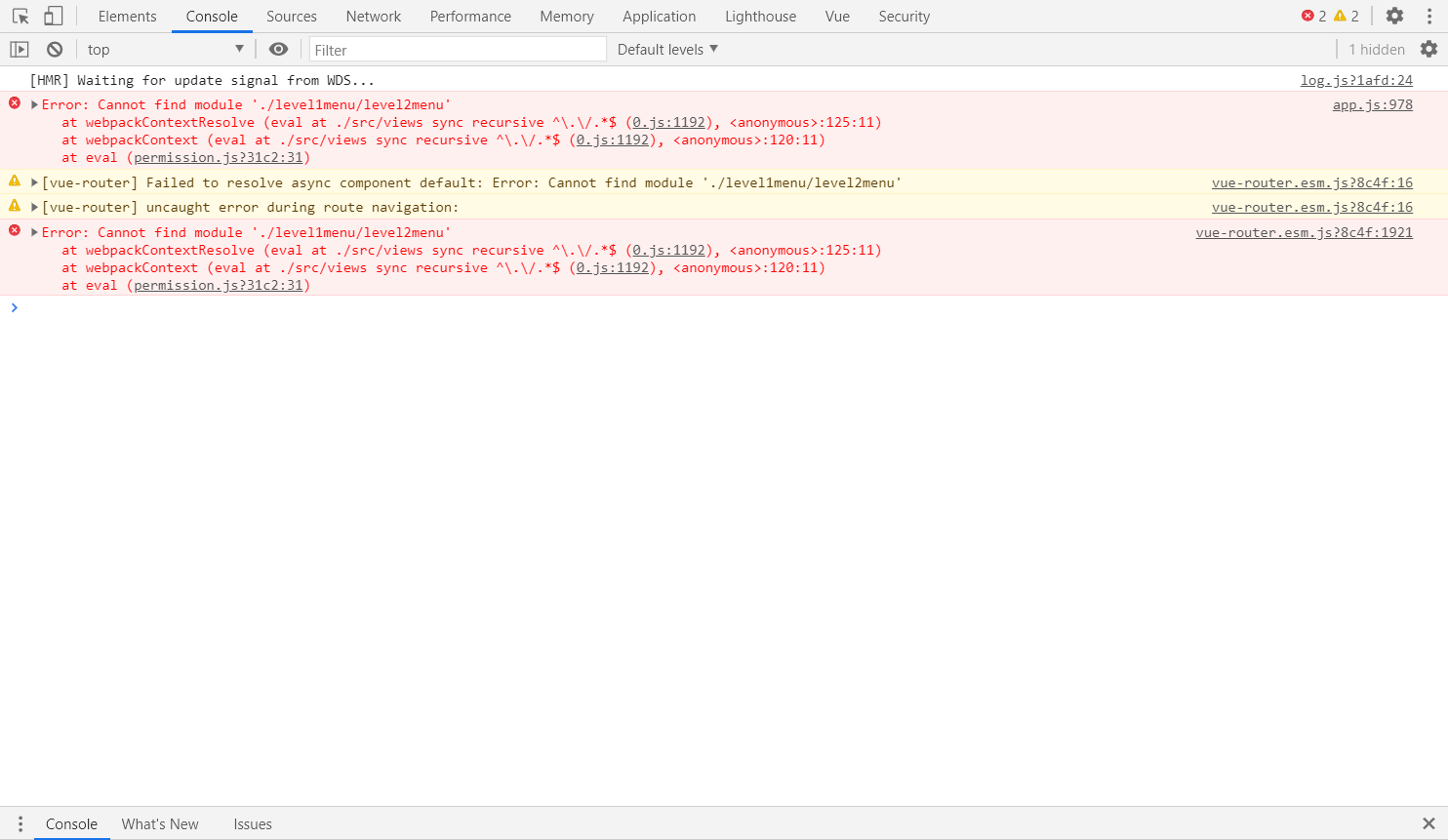Open the console settings gear icon

(1428, 50)
